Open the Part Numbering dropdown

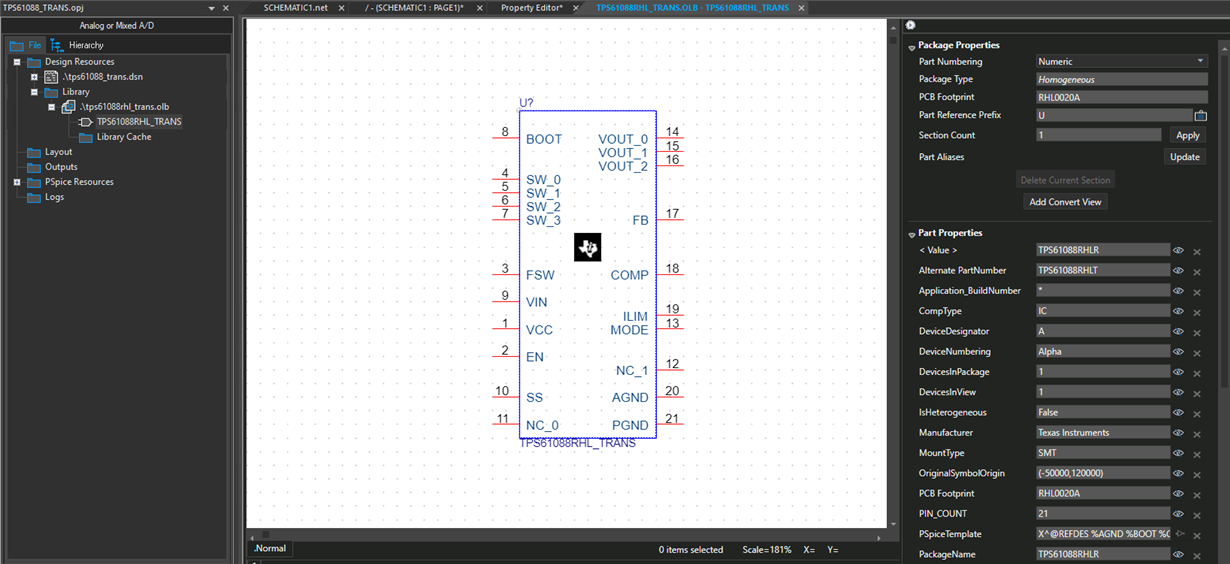pos(1122,61)
